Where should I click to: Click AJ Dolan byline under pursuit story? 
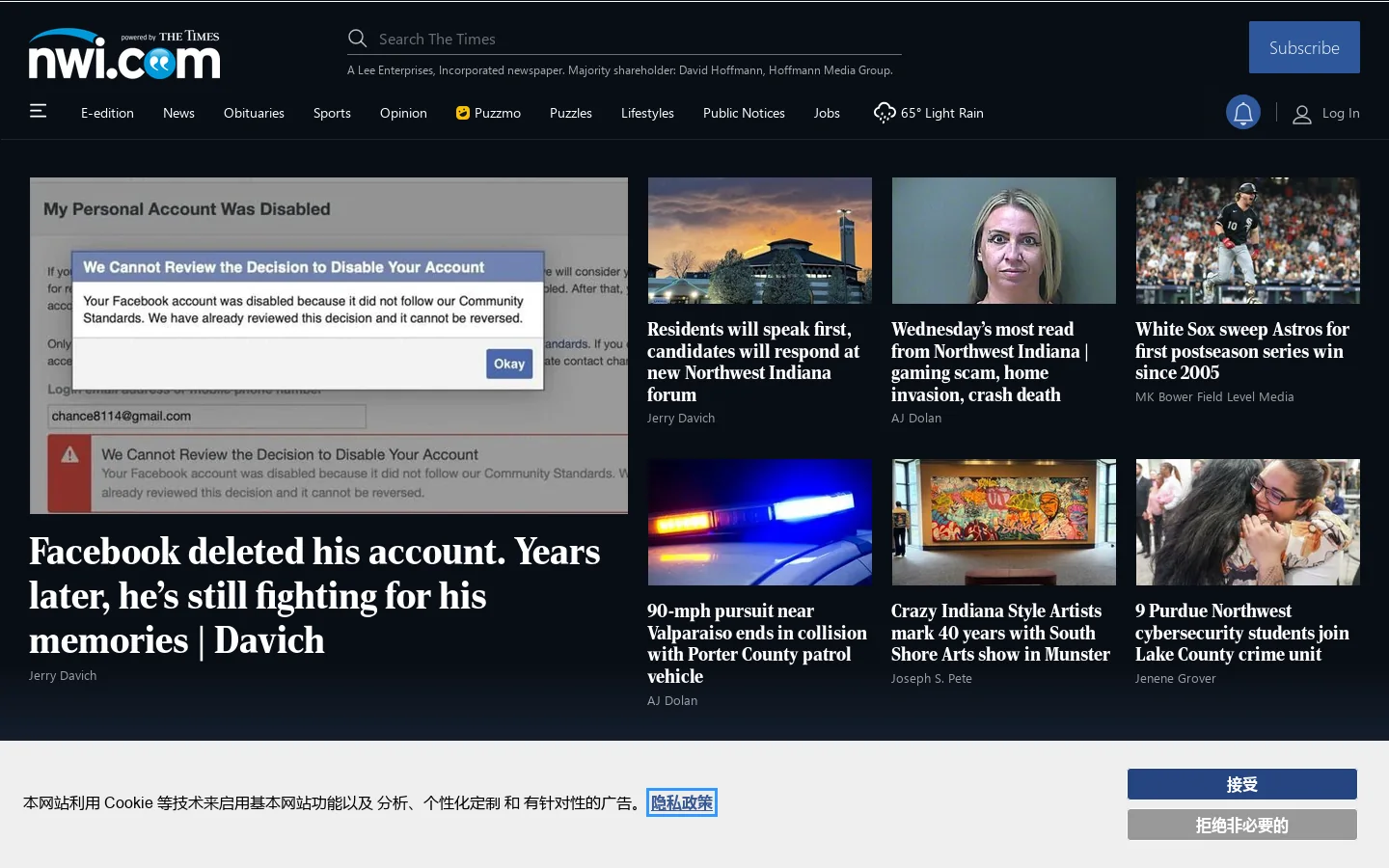click(x=672, y=701)
